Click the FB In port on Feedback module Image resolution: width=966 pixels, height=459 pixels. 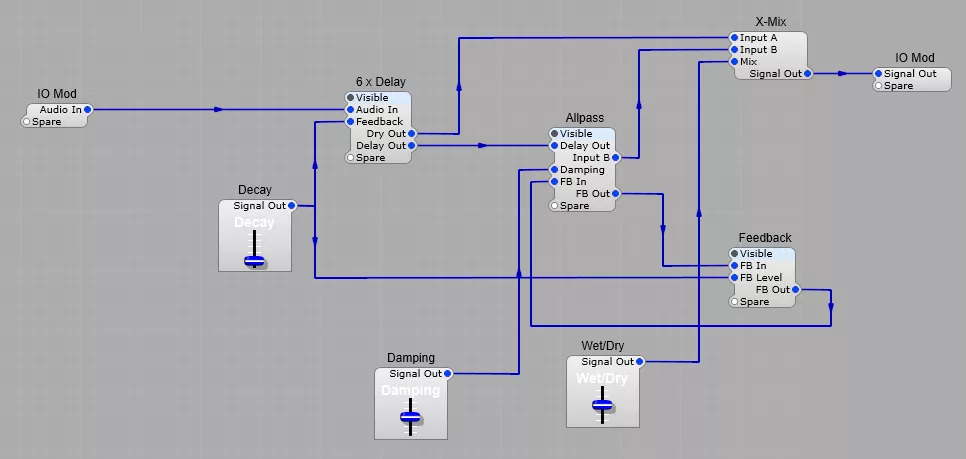click(x=734, y=266)
